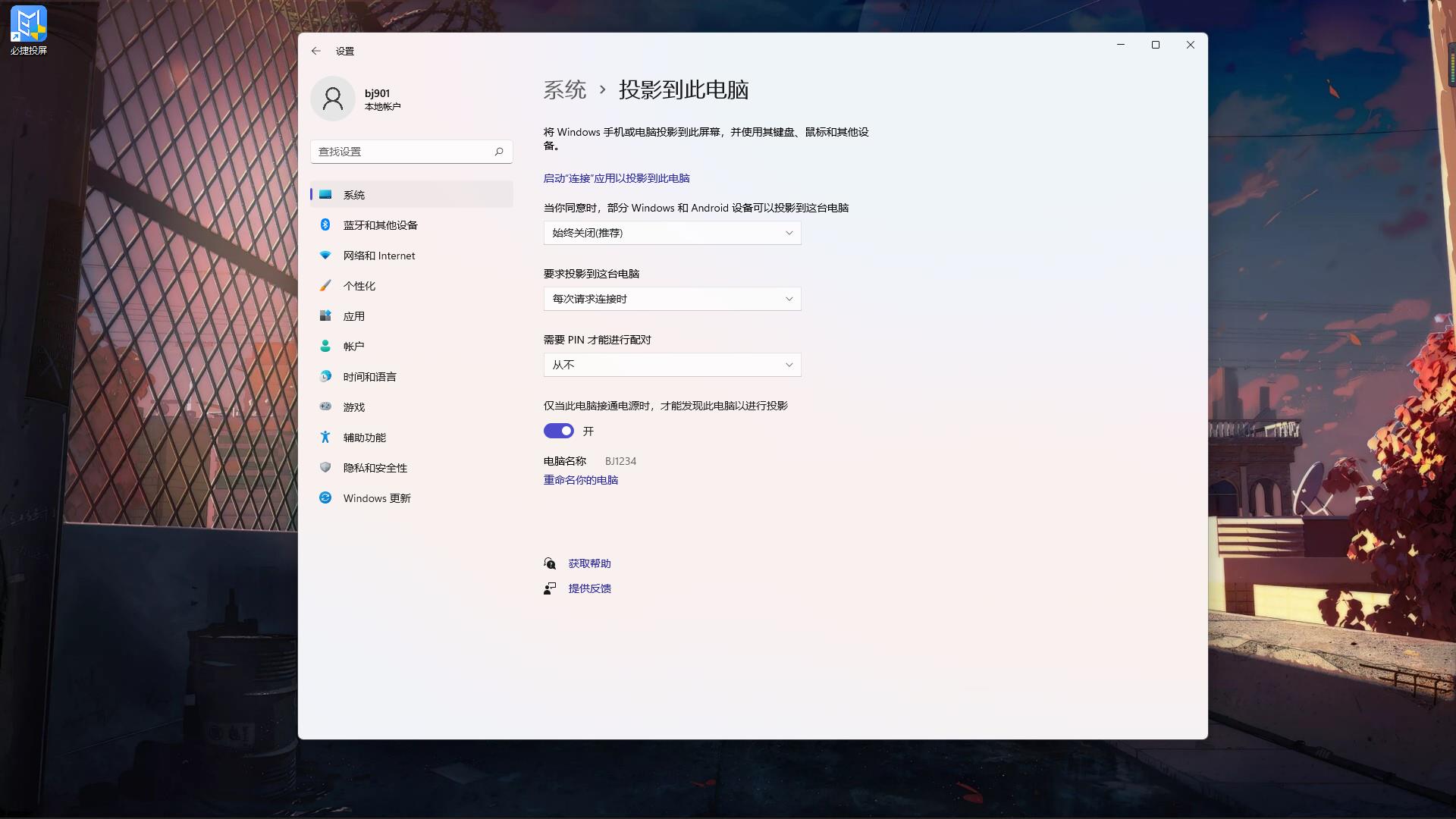
Task: Click the 提供反馈 link
Action: (589, 588)
